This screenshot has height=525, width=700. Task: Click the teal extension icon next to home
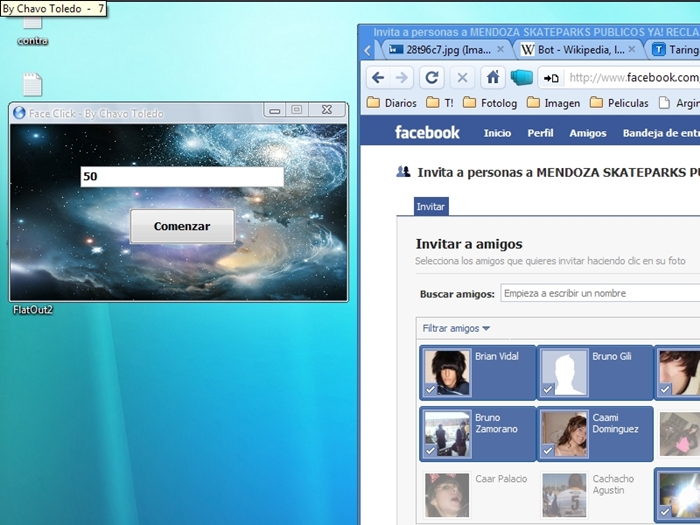(521, 78)
